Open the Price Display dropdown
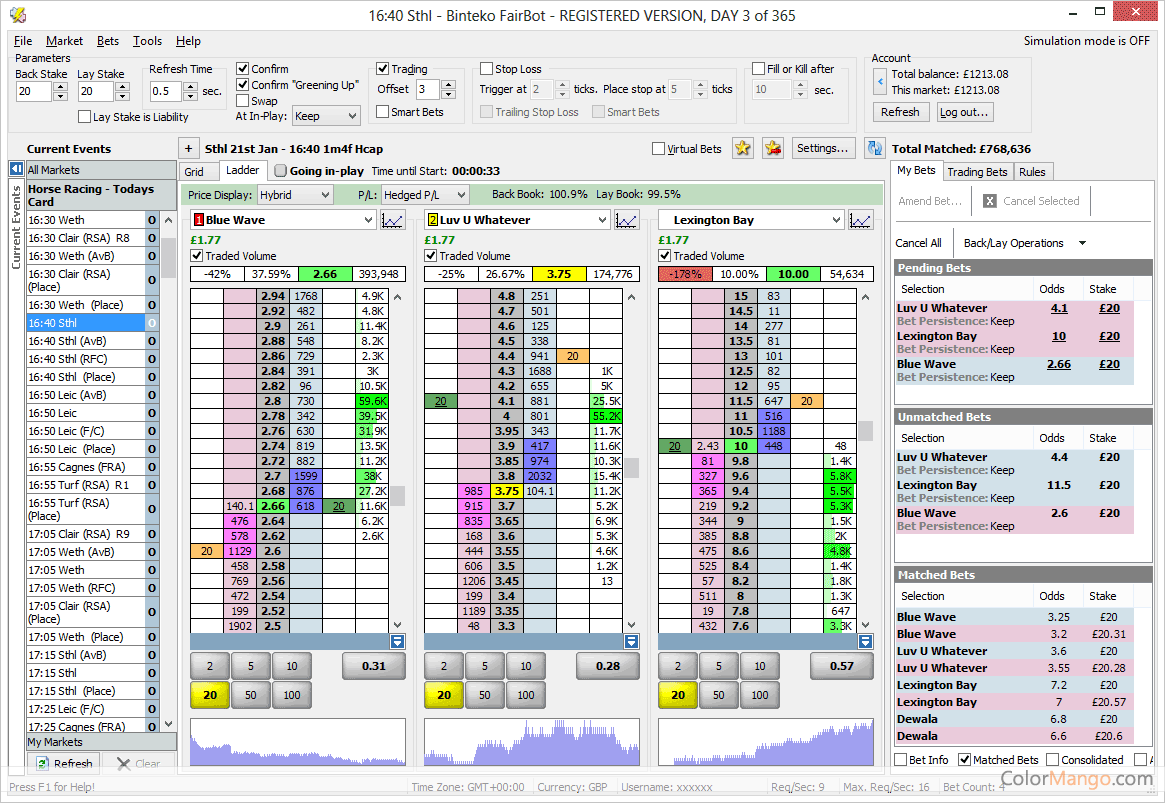Screen dimensions: 1165x803 295,195
